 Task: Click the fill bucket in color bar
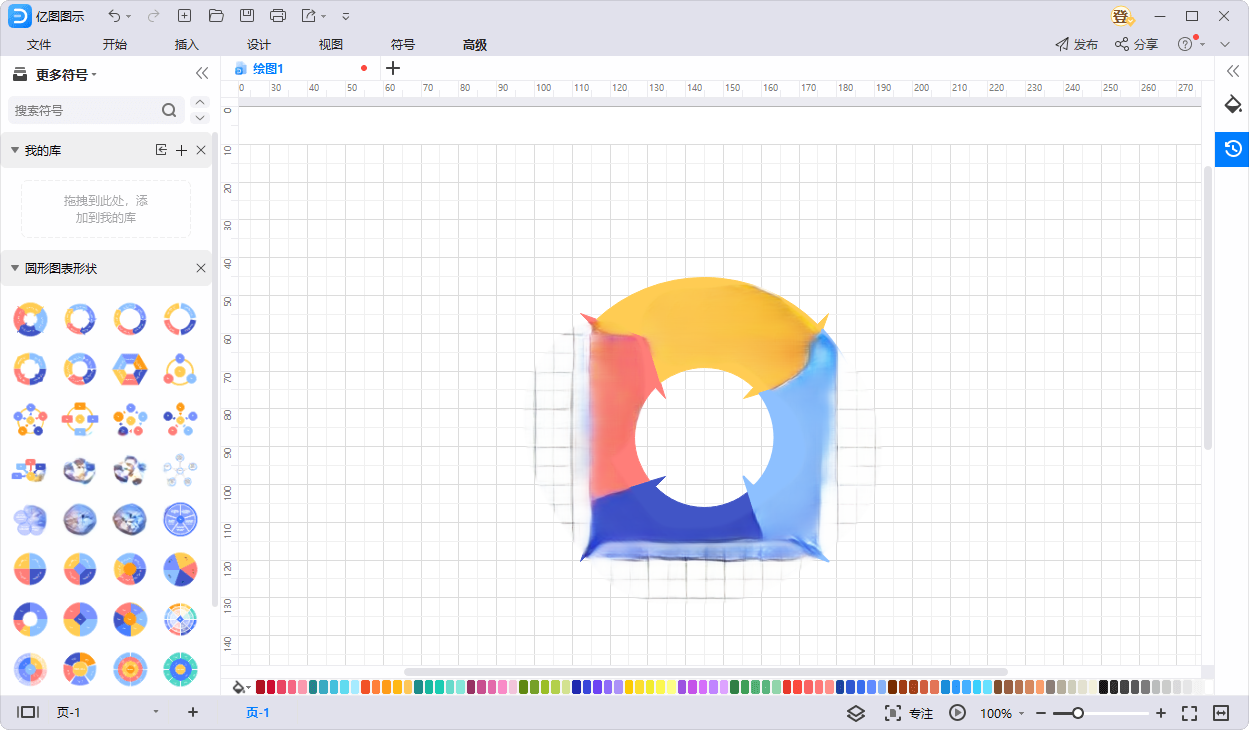pos(239,687)
